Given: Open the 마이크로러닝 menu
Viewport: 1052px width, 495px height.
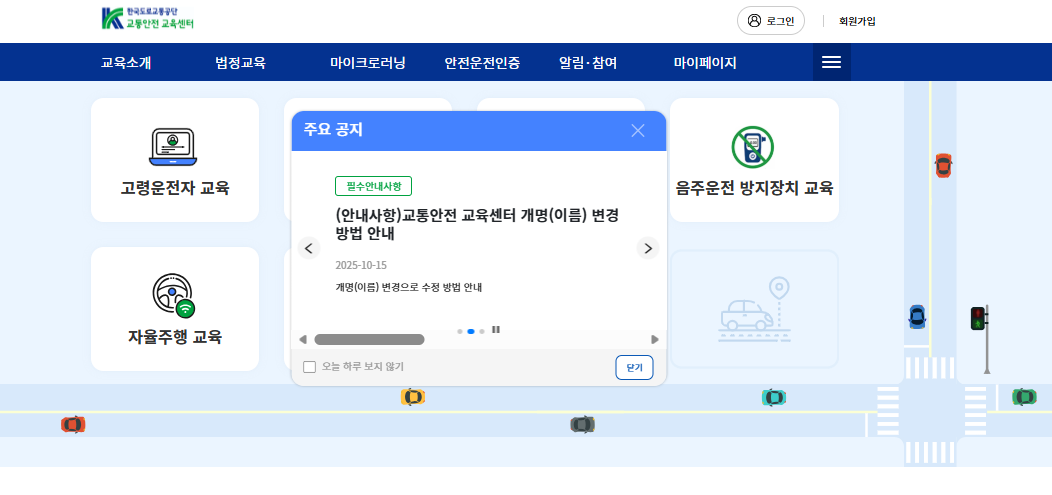Looking at the screenshot, I should [x=368, y=63].
